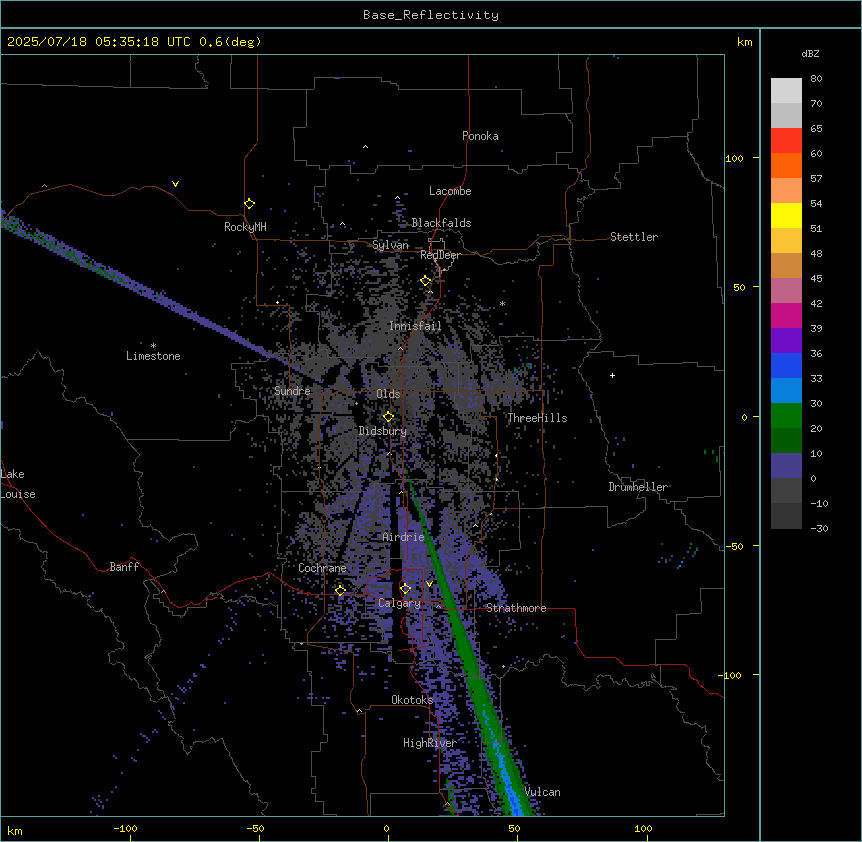Click the Lake Louise map label
862x842 pixels.
coord(18,484)
